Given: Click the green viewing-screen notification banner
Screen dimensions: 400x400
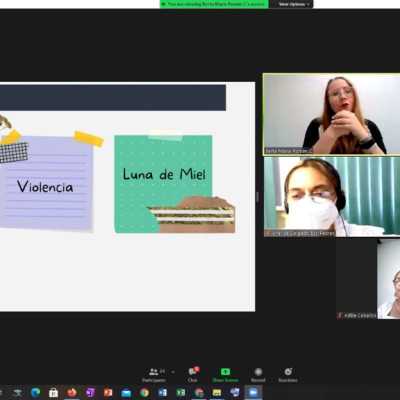Looking at the screenshot, I should click(x=214, y=4).
